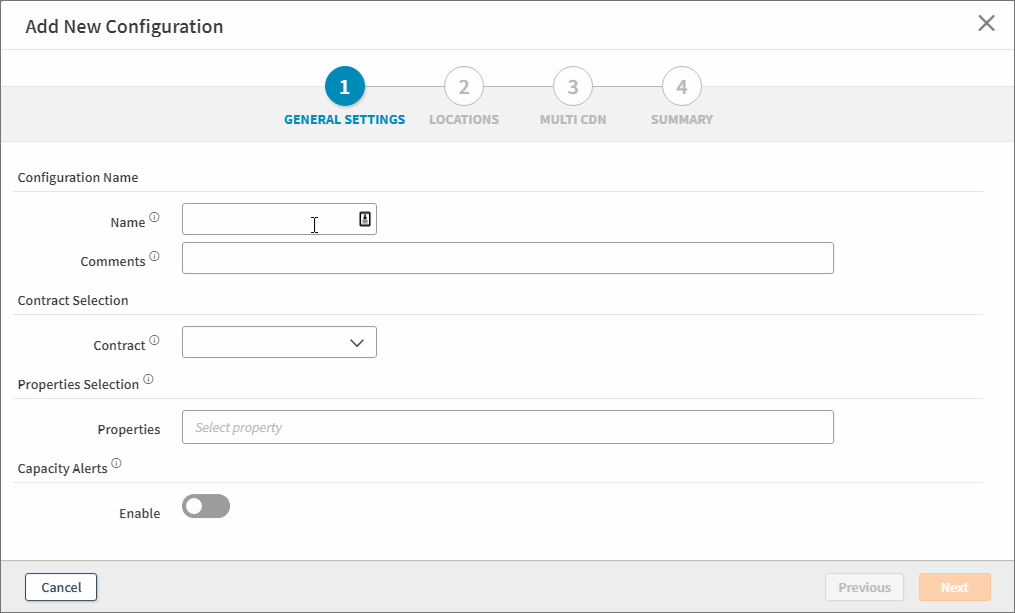Click the info icon beside Comments label
The width and height of the screenshot is (1015, 613).
tap(154, 256)
